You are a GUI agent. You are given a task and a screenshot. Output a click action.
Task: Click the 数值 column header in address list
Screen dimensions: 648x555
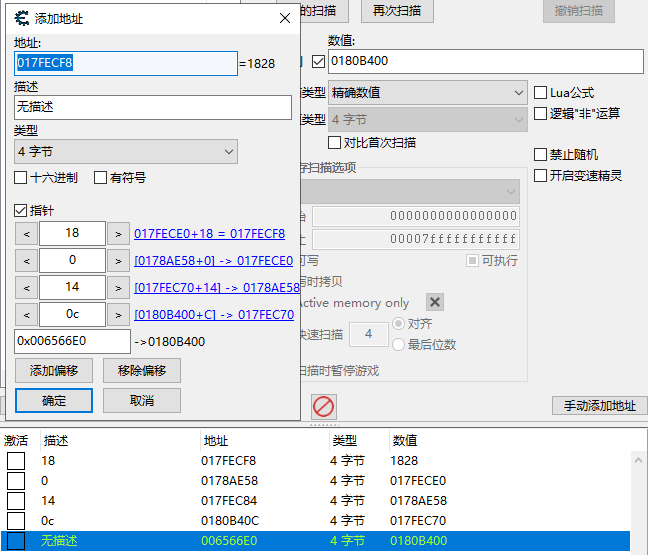[x=405, y=441]
